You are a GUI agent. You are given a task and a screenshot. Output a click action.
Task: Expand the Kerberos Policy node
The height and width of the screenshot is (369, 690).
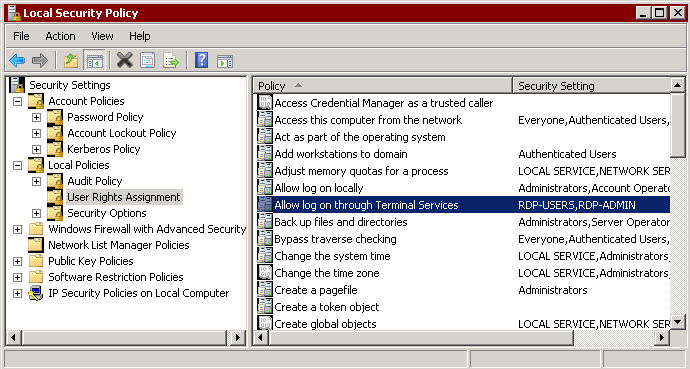(37, 149)
